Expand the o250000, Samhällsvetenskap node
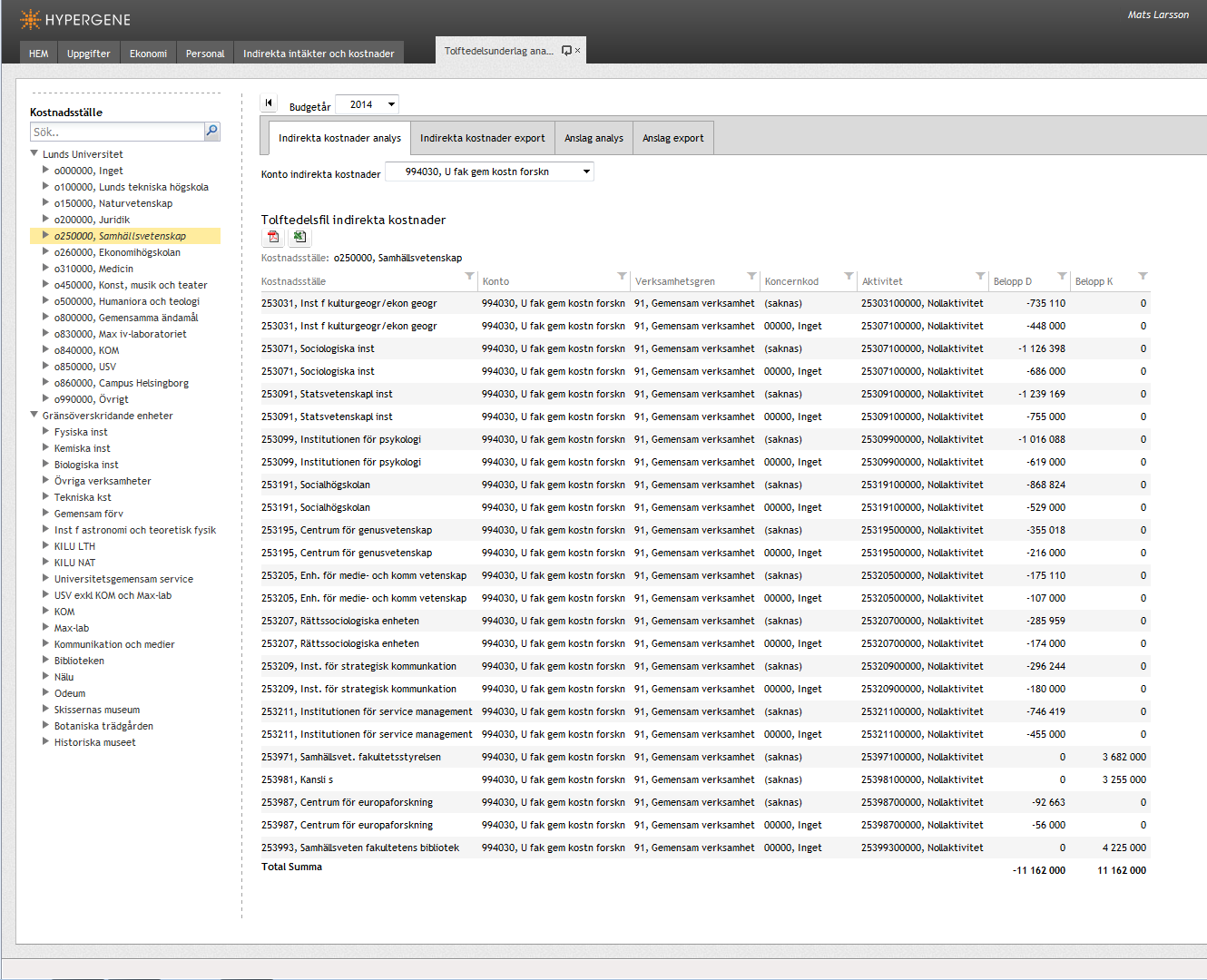This screenshot has height=980, width=1207. (45, 235)
